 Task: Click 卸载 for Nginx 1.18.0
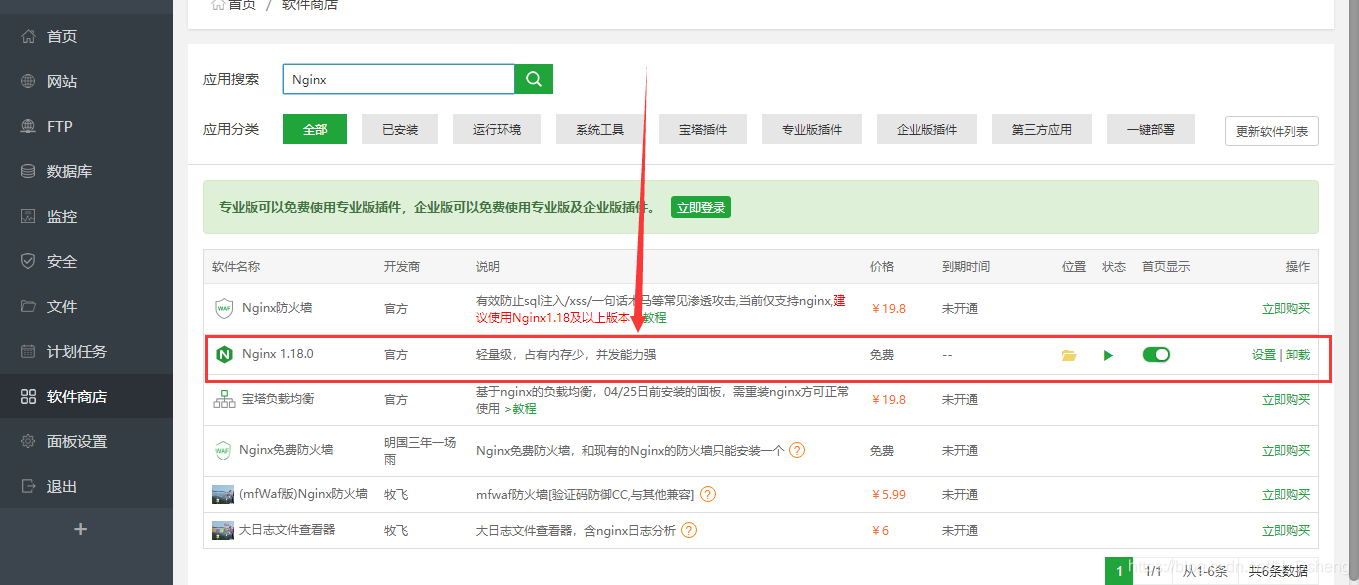point(1298,355)
